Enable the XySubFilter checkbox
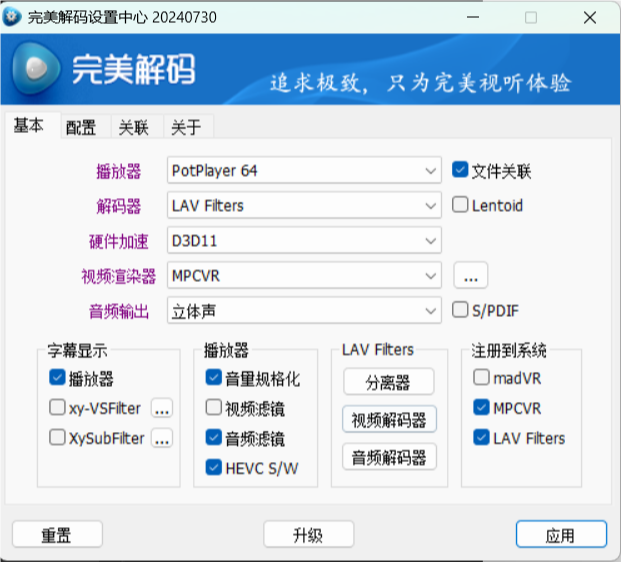The height and width of the screenshot is (563, 622). click(57, 438)
